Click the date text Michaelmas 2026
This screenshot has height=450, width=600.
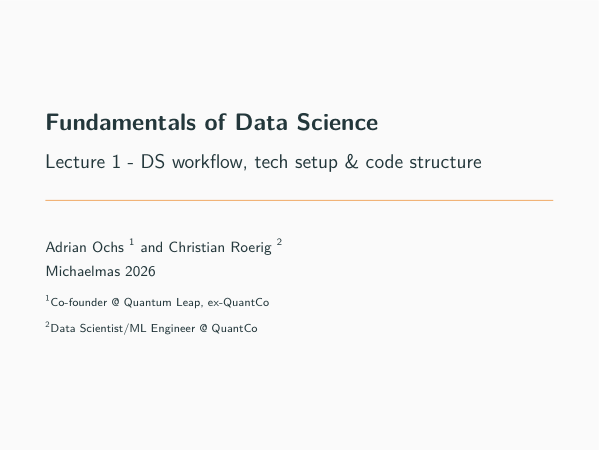click(101, 271)
